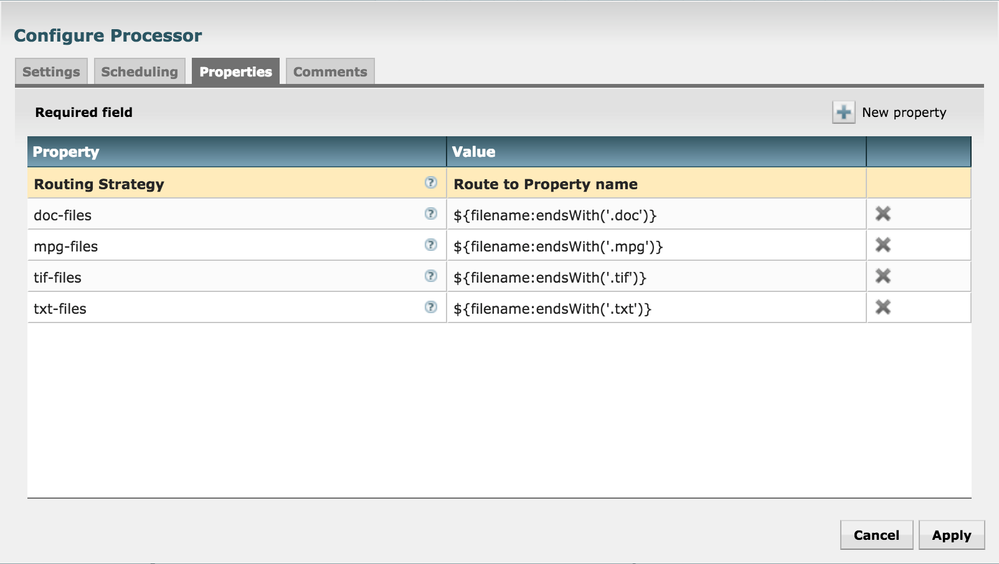Select the Properties tab
This screenshot has height=564, width=999.
(x=235, y=72)
